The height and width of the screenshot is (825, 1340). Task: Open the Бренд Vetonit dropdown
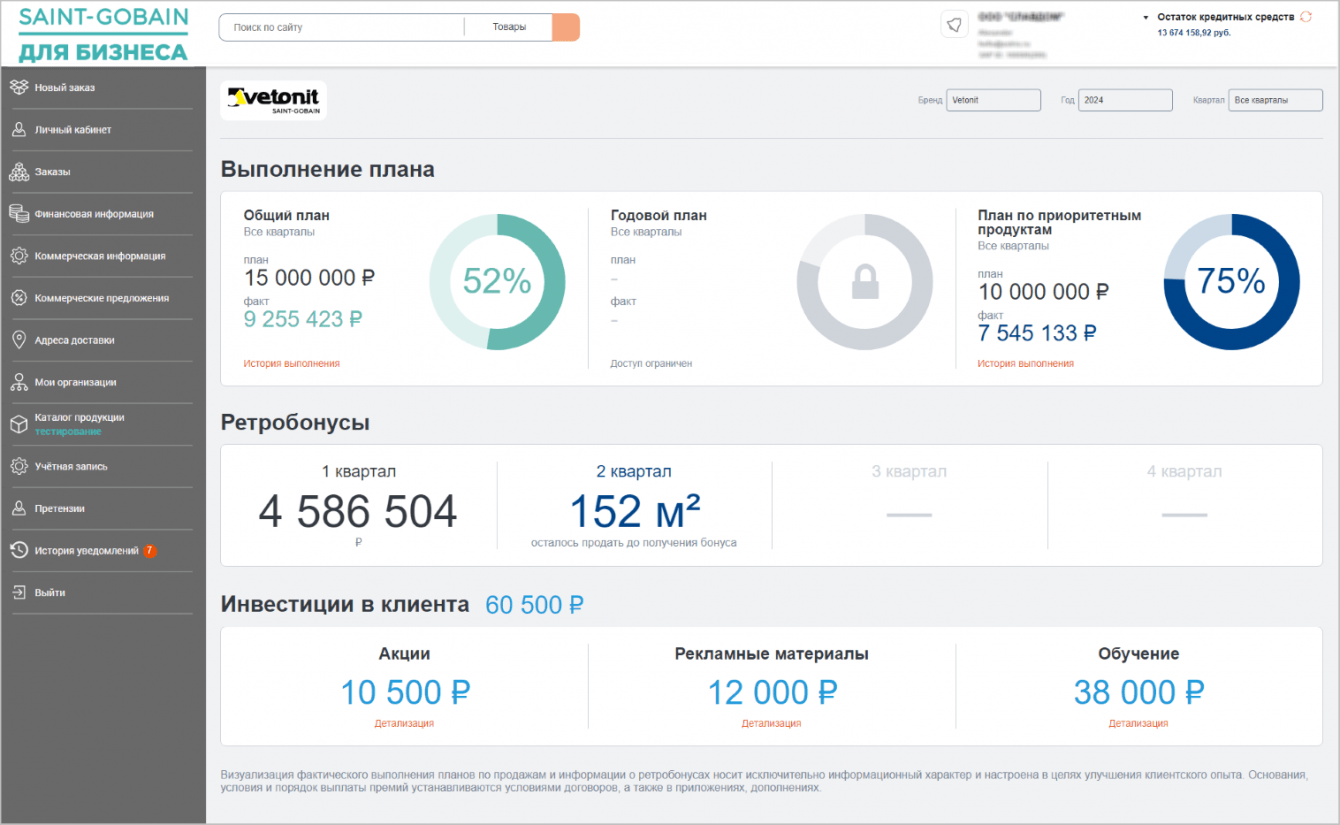[993, 100]
